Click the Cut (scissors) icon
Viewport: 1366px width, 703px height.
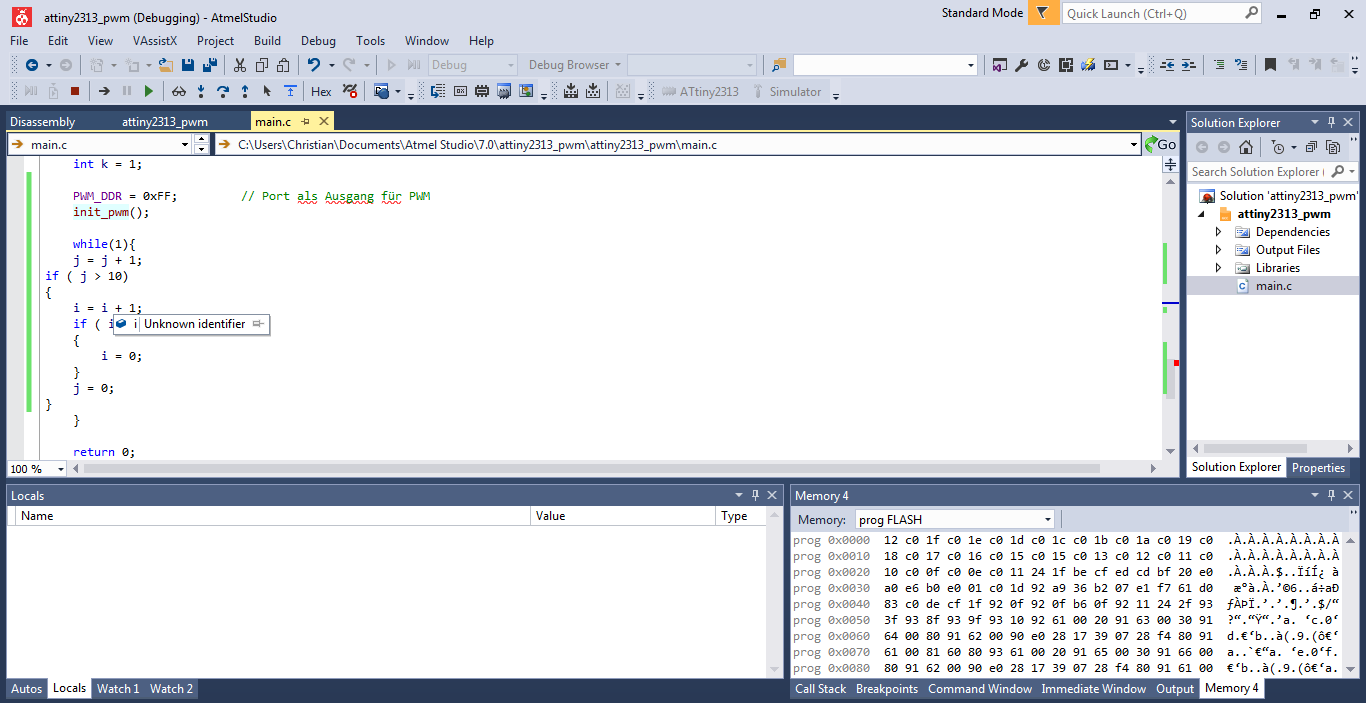[240, 65]
